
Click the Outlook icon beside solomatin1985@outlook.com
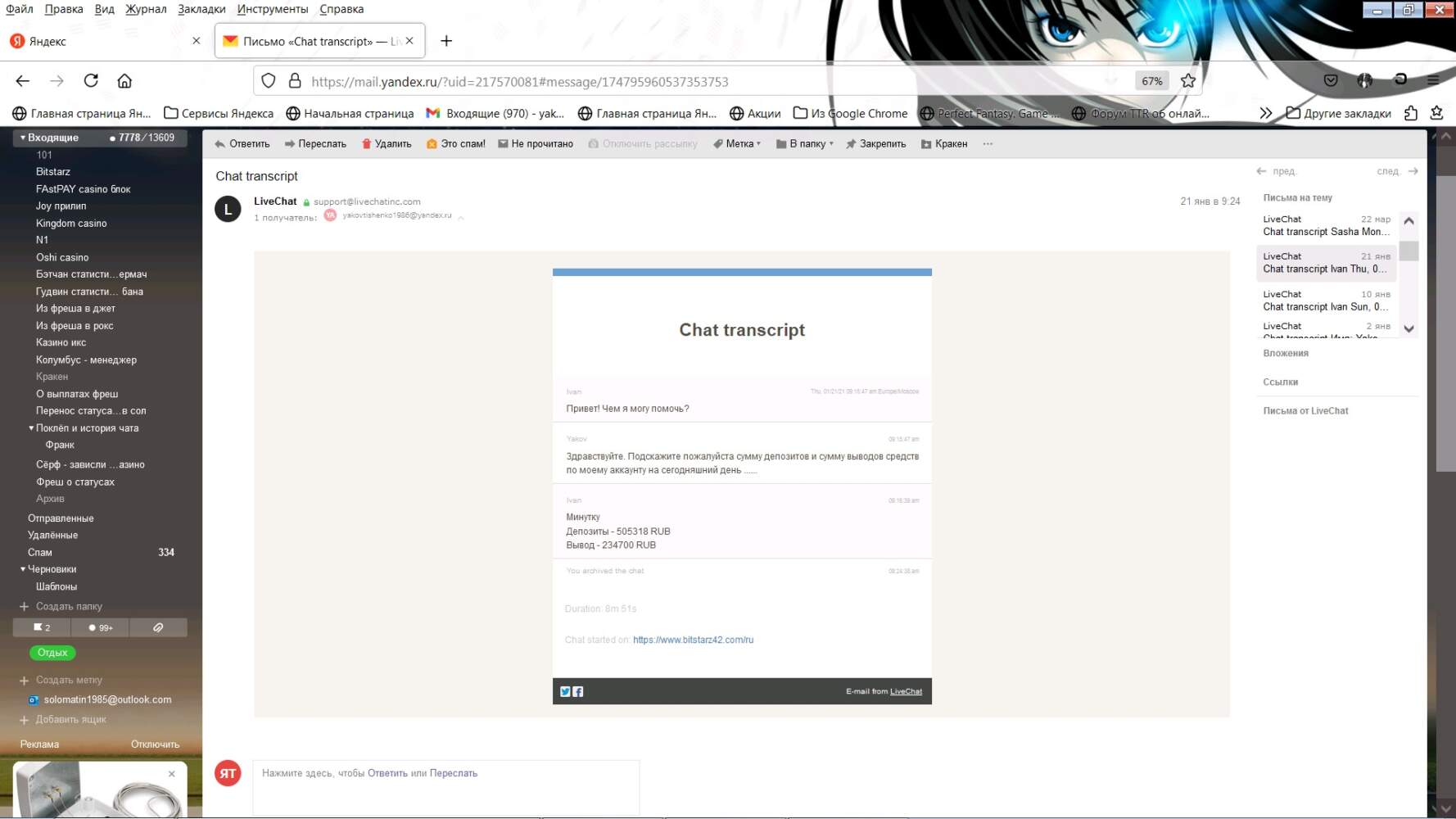[34, 700]
